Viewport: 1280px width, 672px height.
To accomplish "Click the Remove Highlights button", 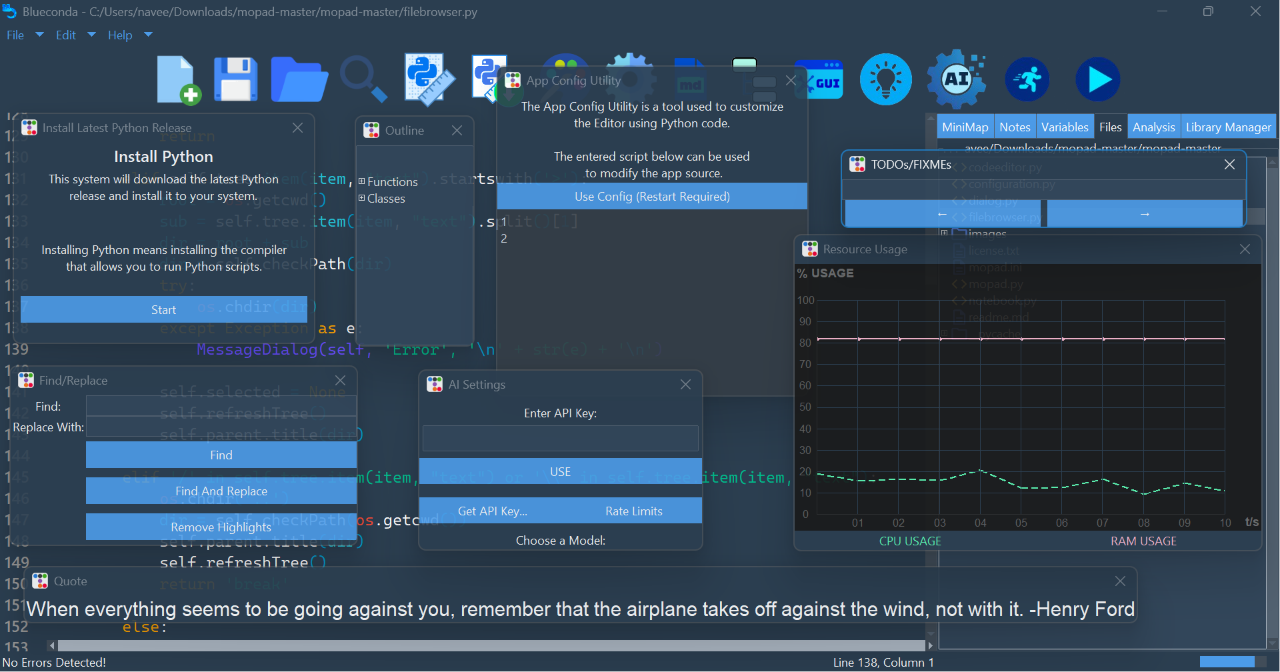I will point(221,527).
